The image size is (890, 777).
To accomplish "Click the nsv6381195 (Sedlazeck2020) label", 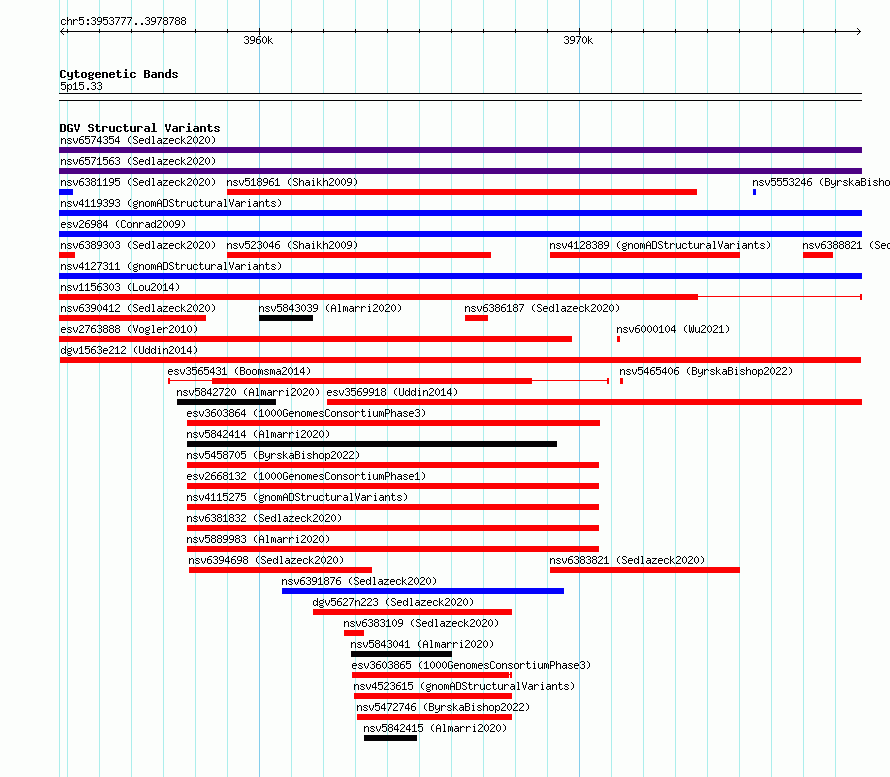I will 138,182.
